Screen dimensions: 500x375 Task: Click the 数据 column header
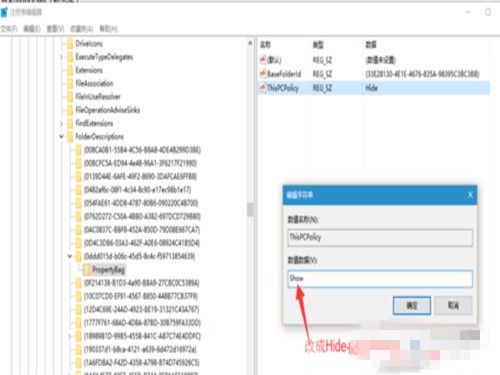tap(371, 44)
